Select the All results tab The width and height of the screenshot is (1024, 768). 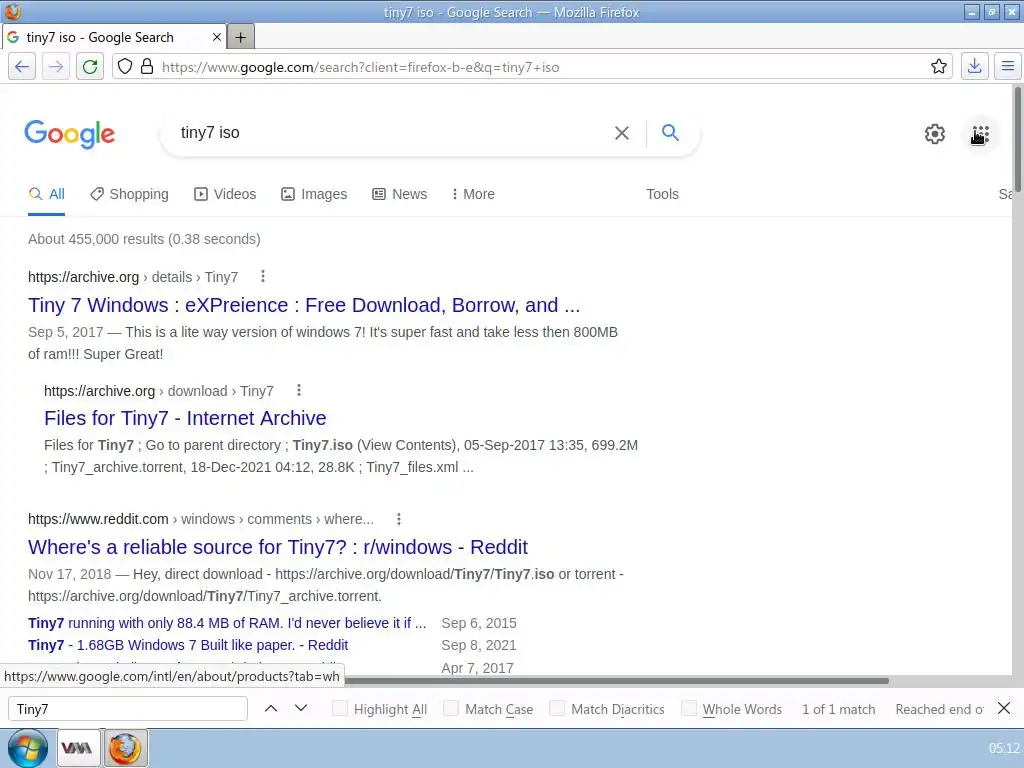click(46, 194)
